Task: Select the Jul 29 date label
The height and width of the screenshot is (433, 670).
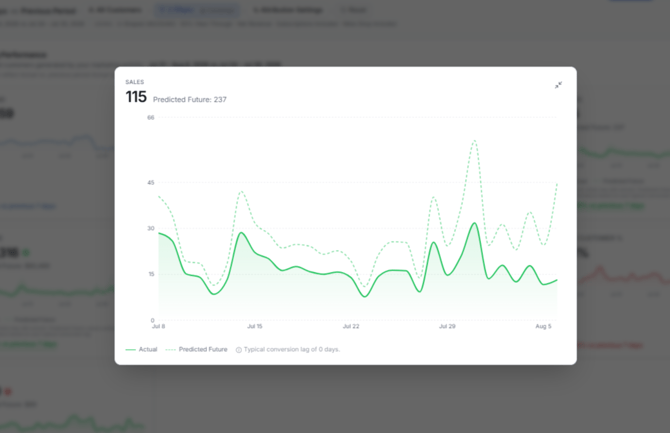Action: point(447,326)
